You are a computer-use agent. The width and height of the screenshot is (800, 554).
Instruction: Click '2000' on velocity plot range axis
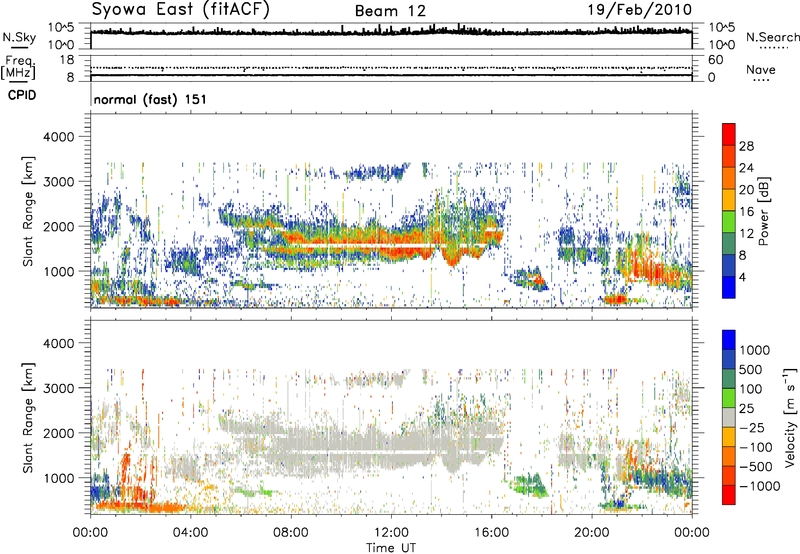tap(58, 433)
